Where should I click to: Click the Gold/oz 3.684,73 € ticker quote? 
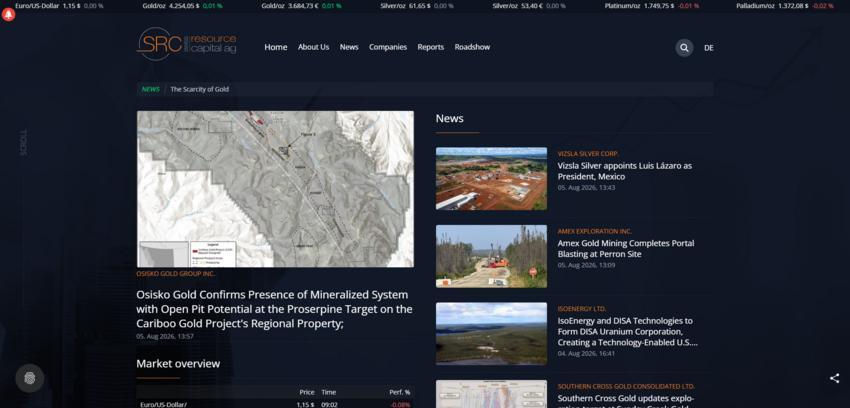click(301, 5)
